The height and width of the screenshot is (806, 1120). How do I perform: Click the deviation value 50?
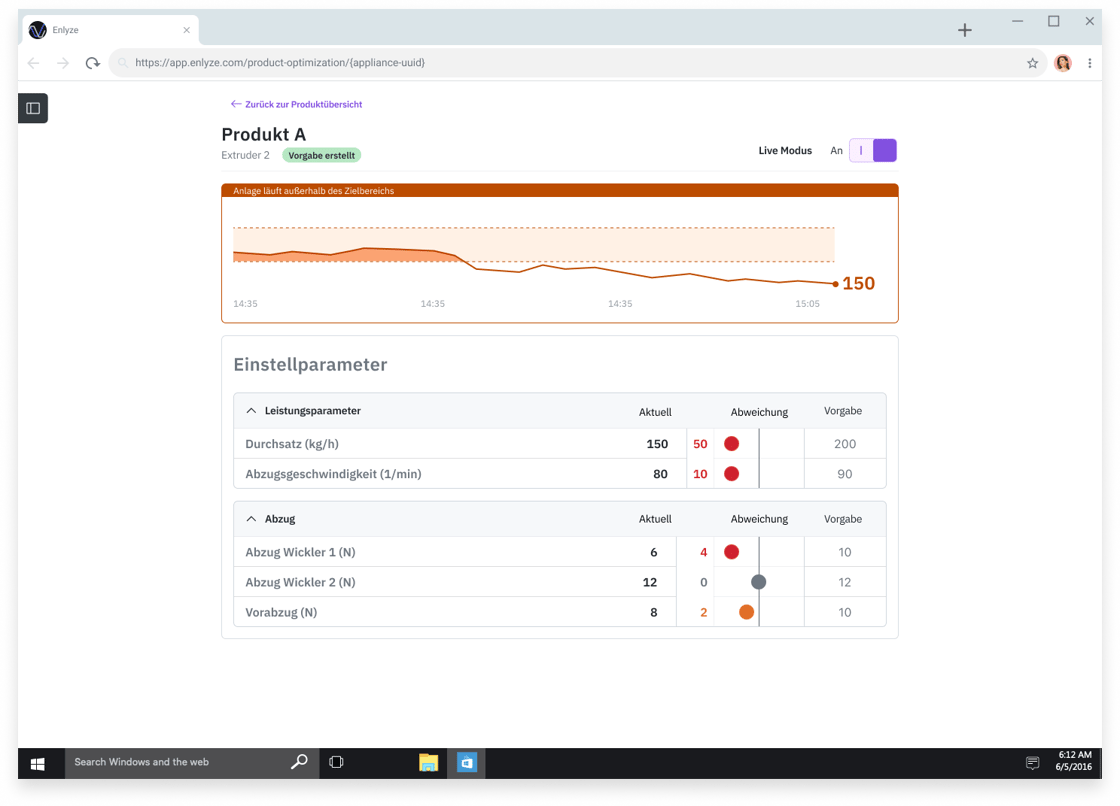tap(700, 444)
